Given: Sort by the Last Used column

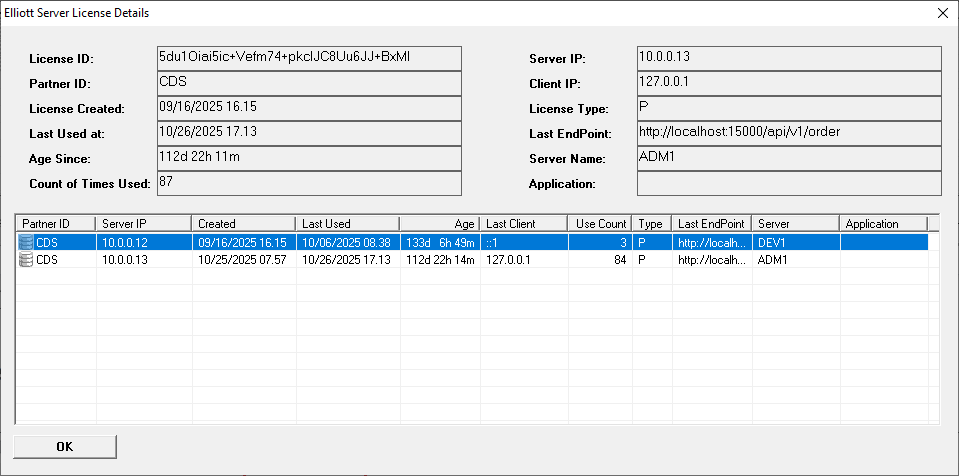Looking at the screenshot, I should (347, 224).
